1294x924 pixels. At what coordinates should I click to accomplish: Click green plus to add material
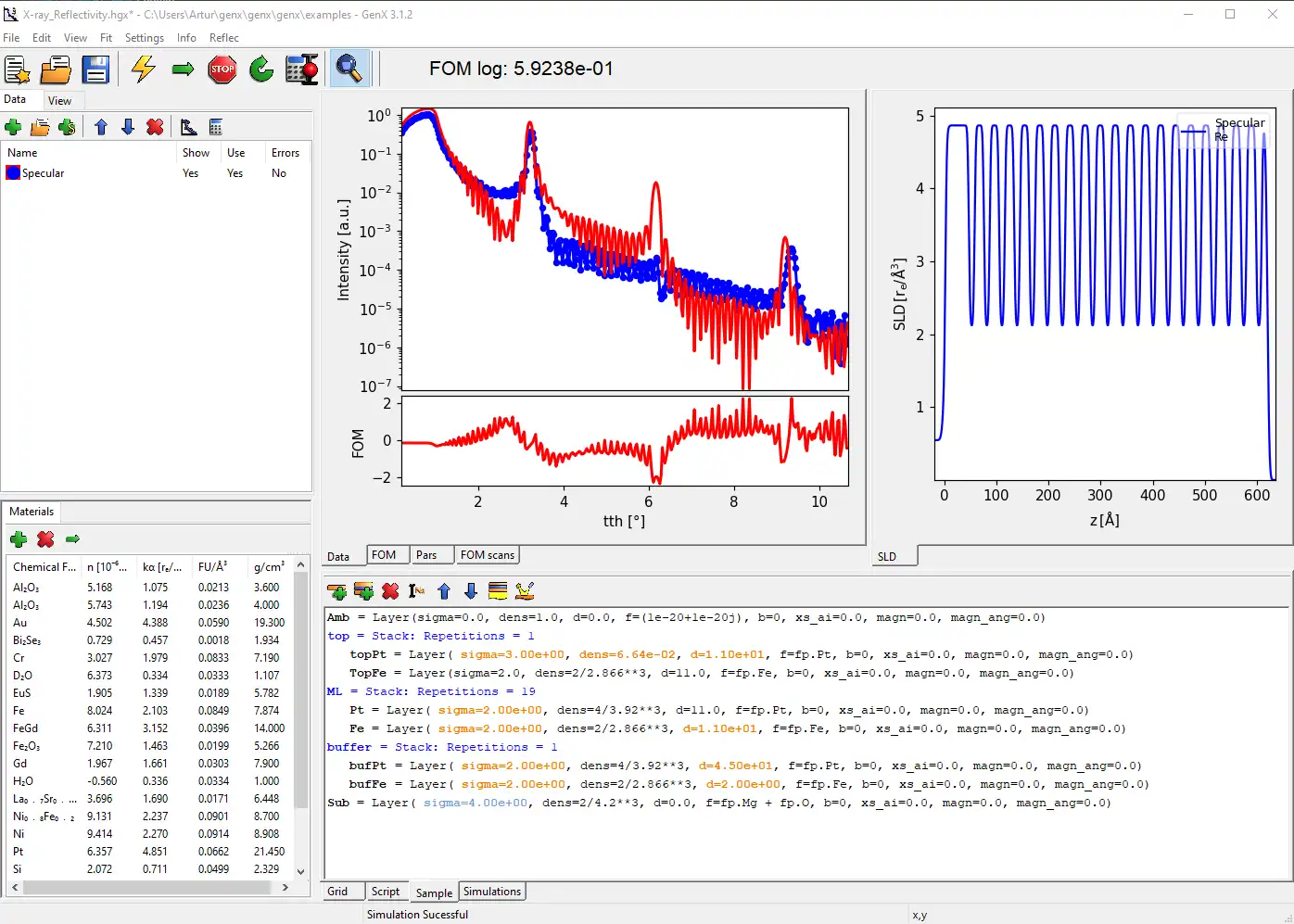[18, 539]
